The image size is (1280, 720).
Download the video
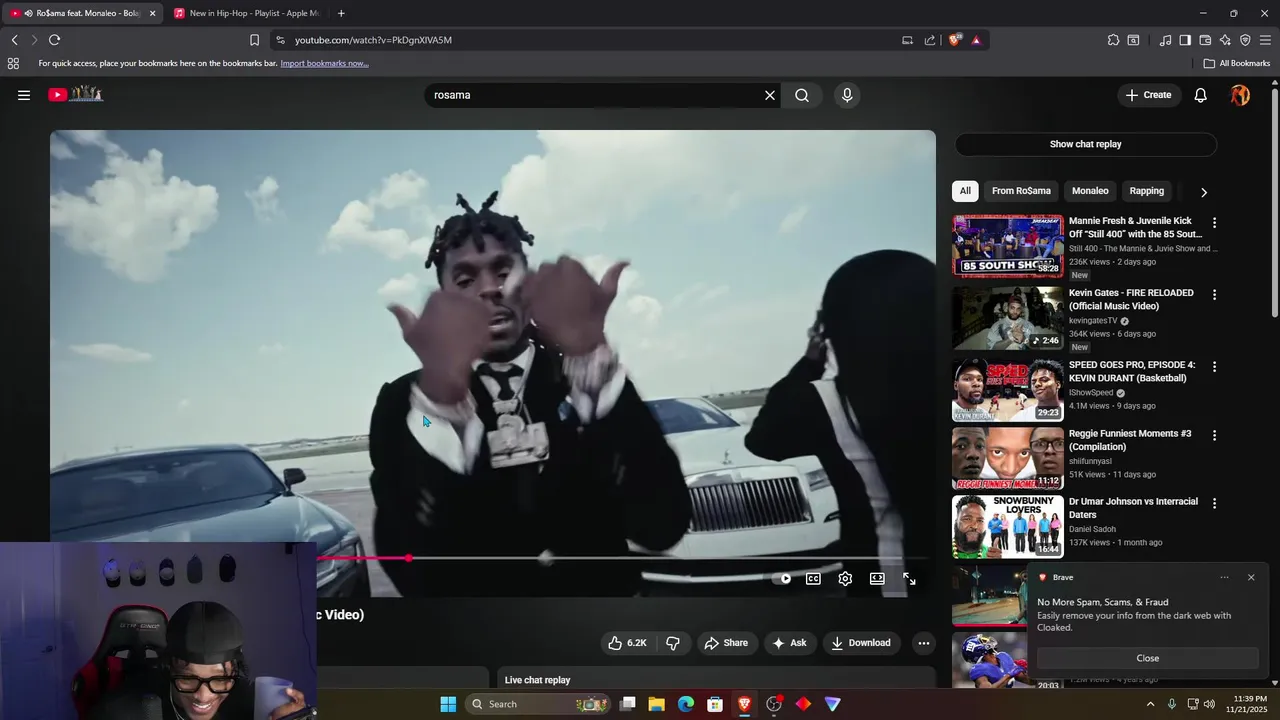pyautogui.click(x=861, y=643)
